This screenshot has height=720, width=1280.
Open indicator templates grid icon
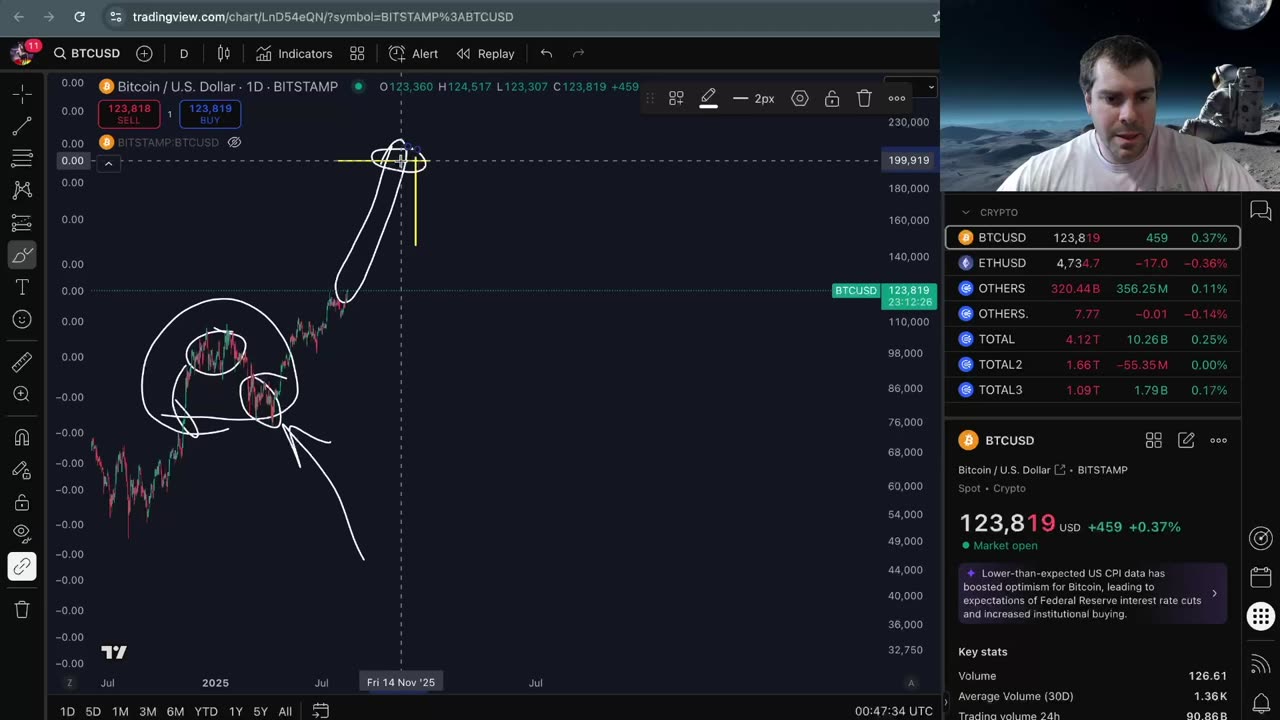pos(357,53)
